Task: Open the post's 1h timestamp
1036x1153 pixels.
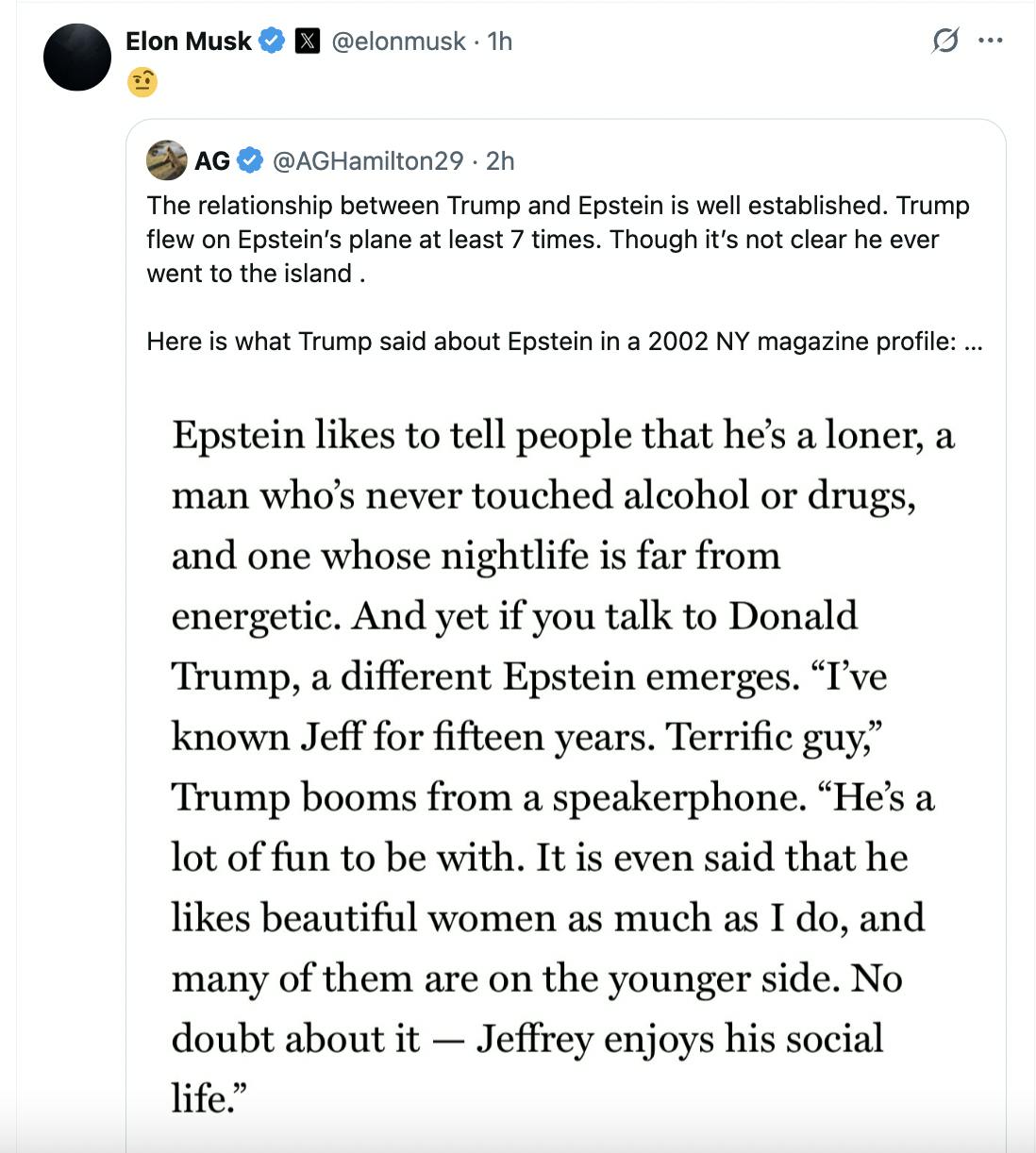Action: click(499, 41)
